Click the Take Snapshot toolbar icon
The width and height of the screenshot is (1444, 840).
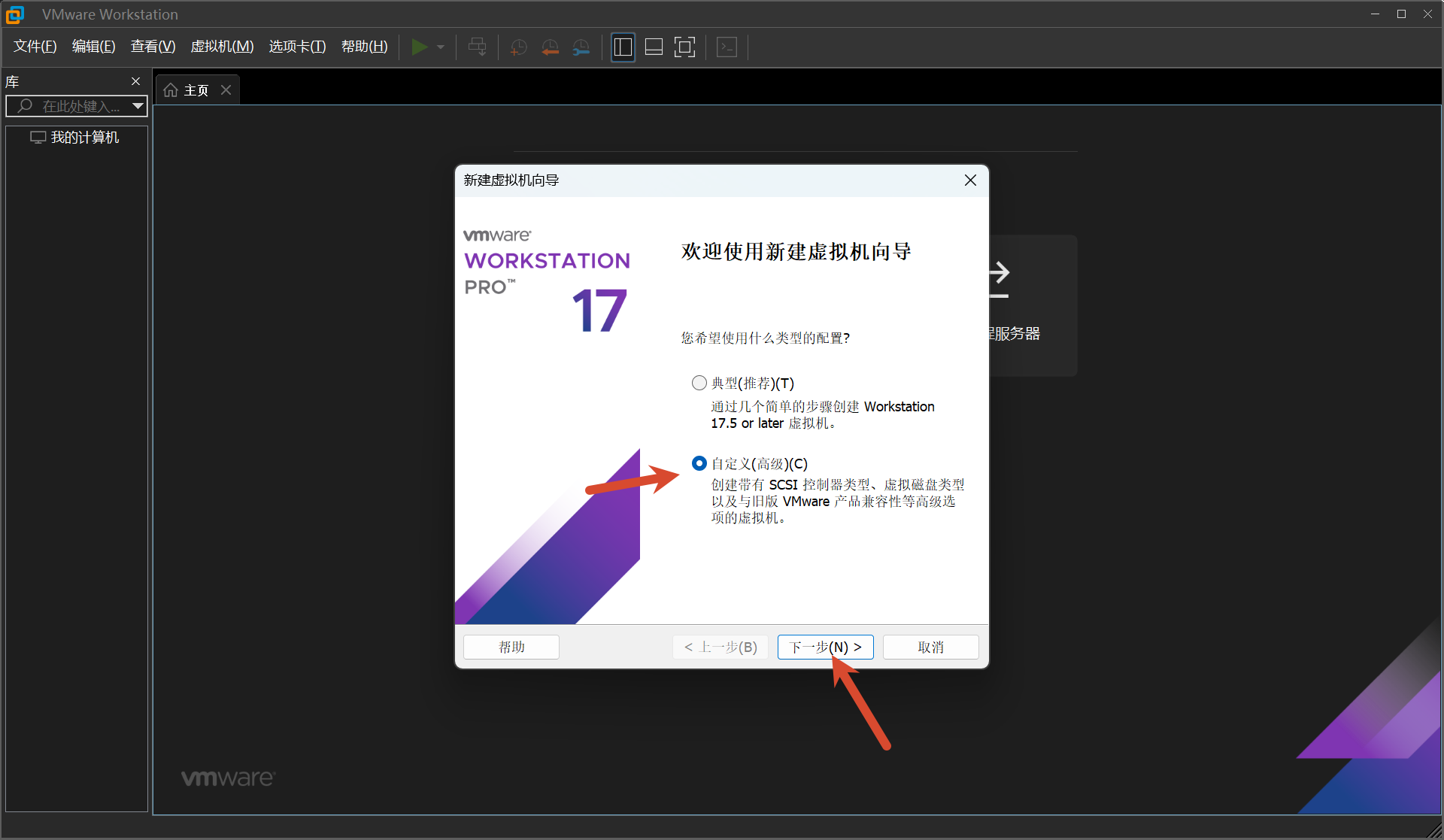pyautogui.click(x=519, y=47)
